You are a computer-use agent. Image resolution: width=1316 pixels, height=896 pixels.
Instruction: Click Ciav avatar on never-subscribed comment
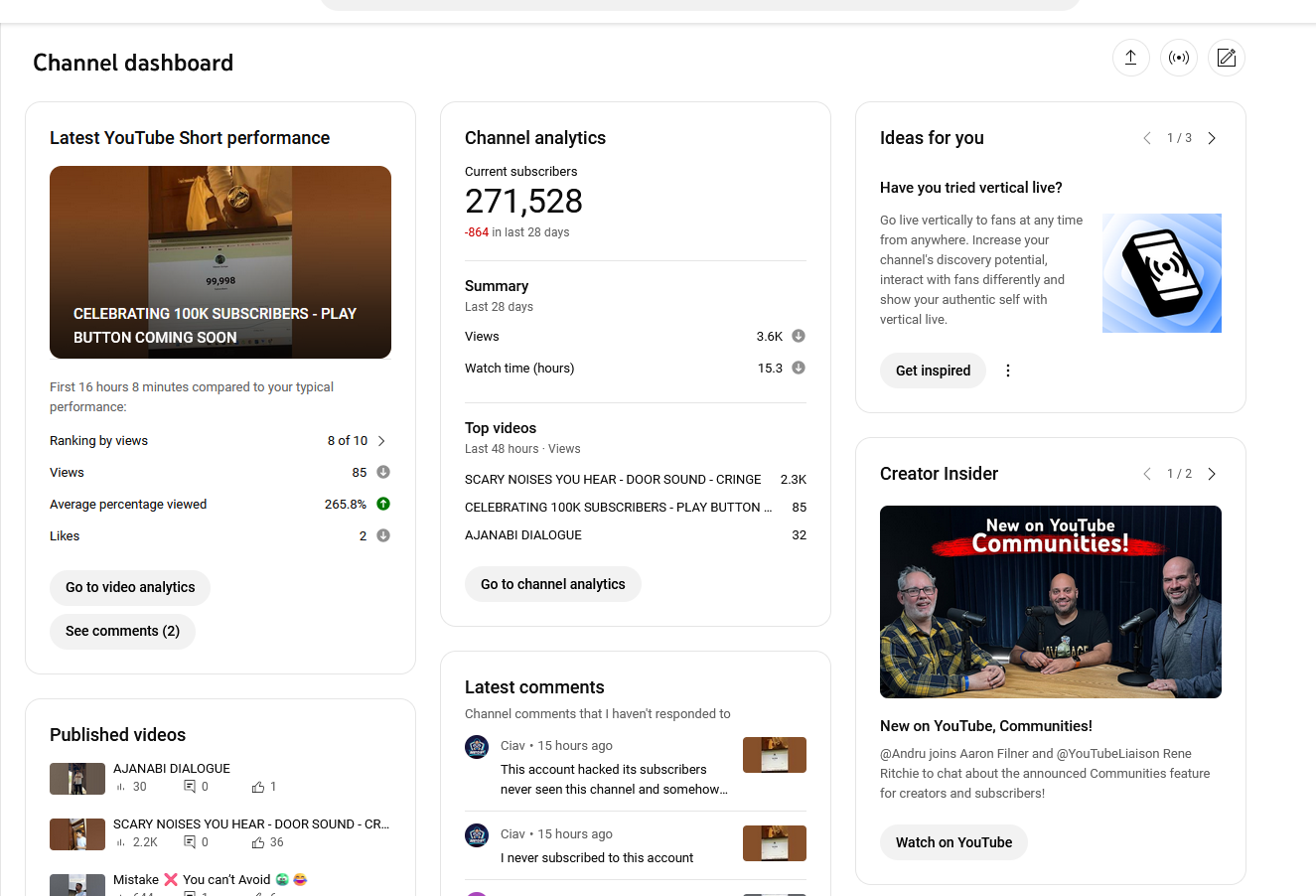(x=477, y=835)
